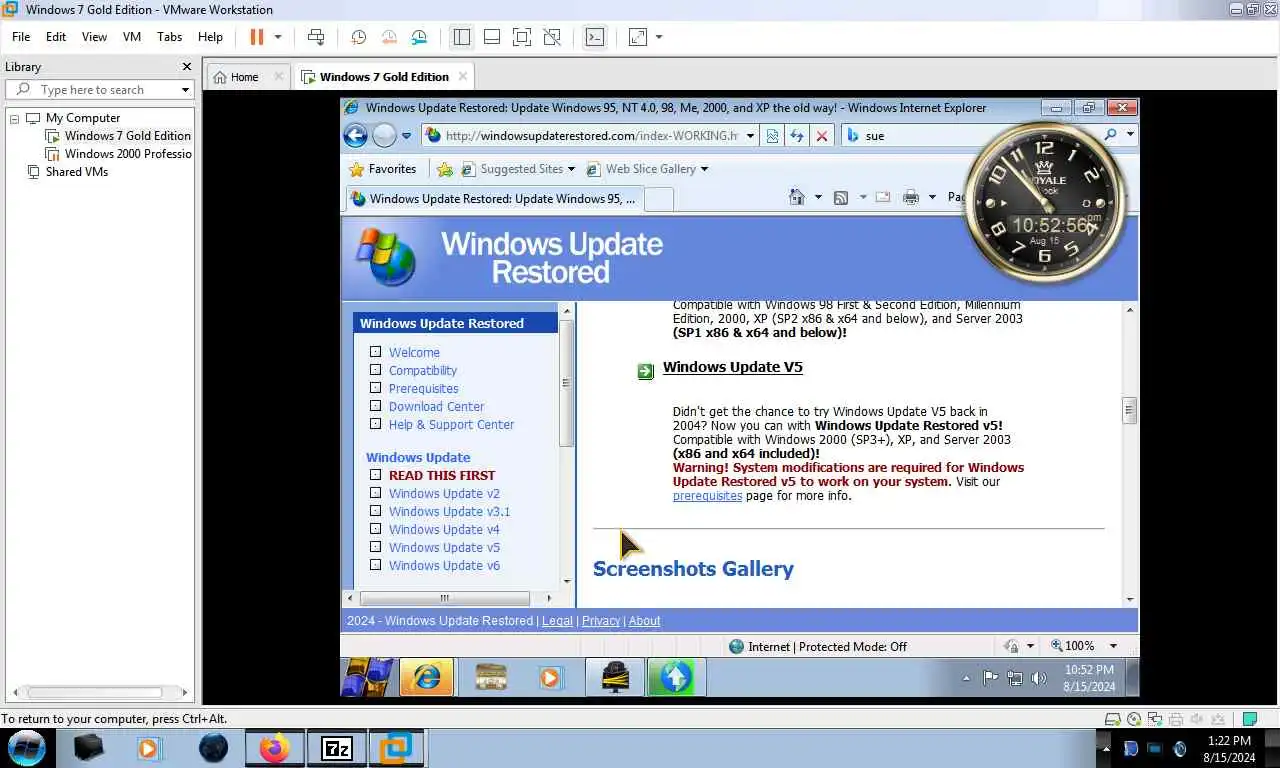Switch to the Home tab

[x=244, y=77]
